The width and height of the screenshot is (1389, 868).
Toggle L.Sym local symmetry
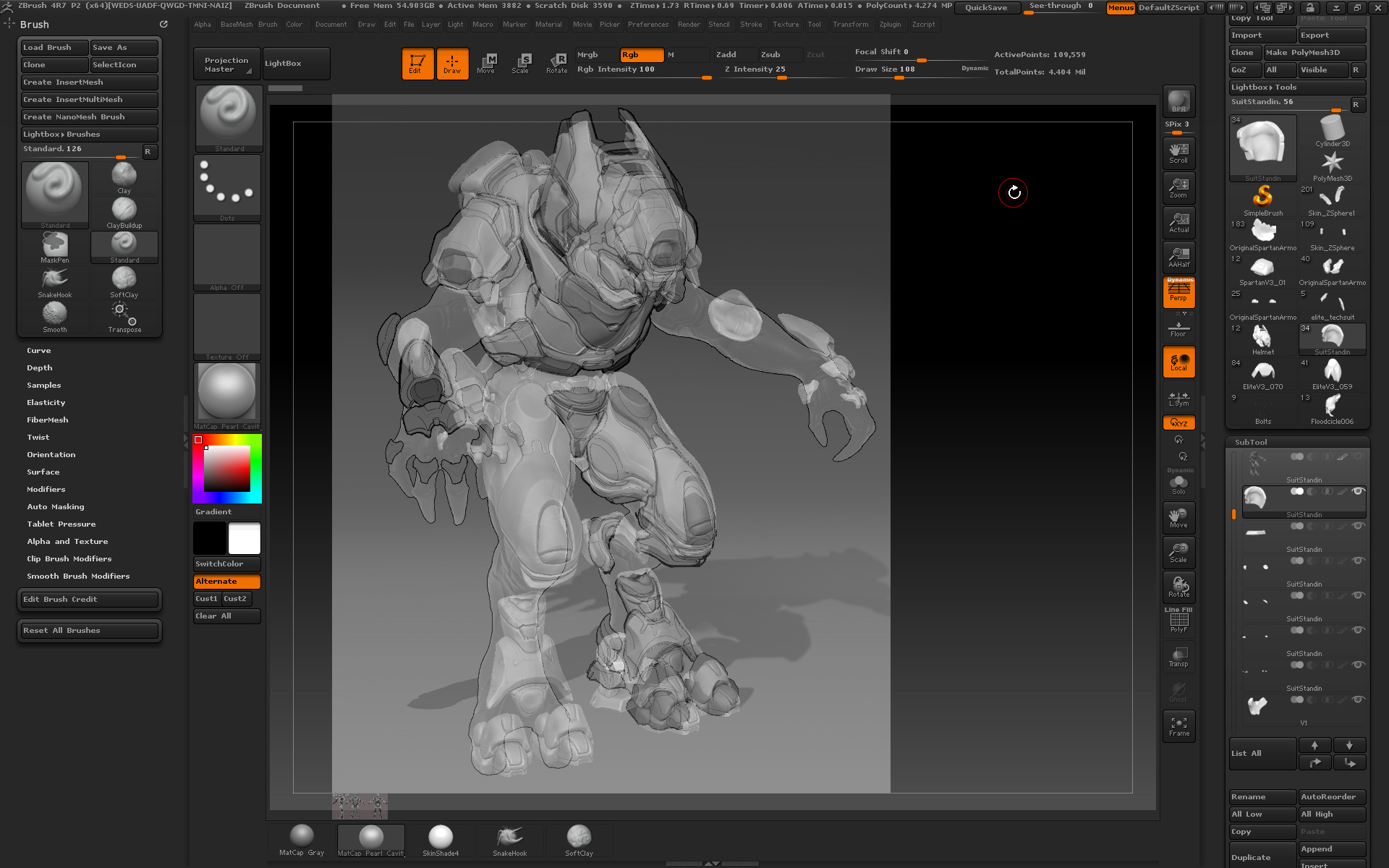[1178, 398]
